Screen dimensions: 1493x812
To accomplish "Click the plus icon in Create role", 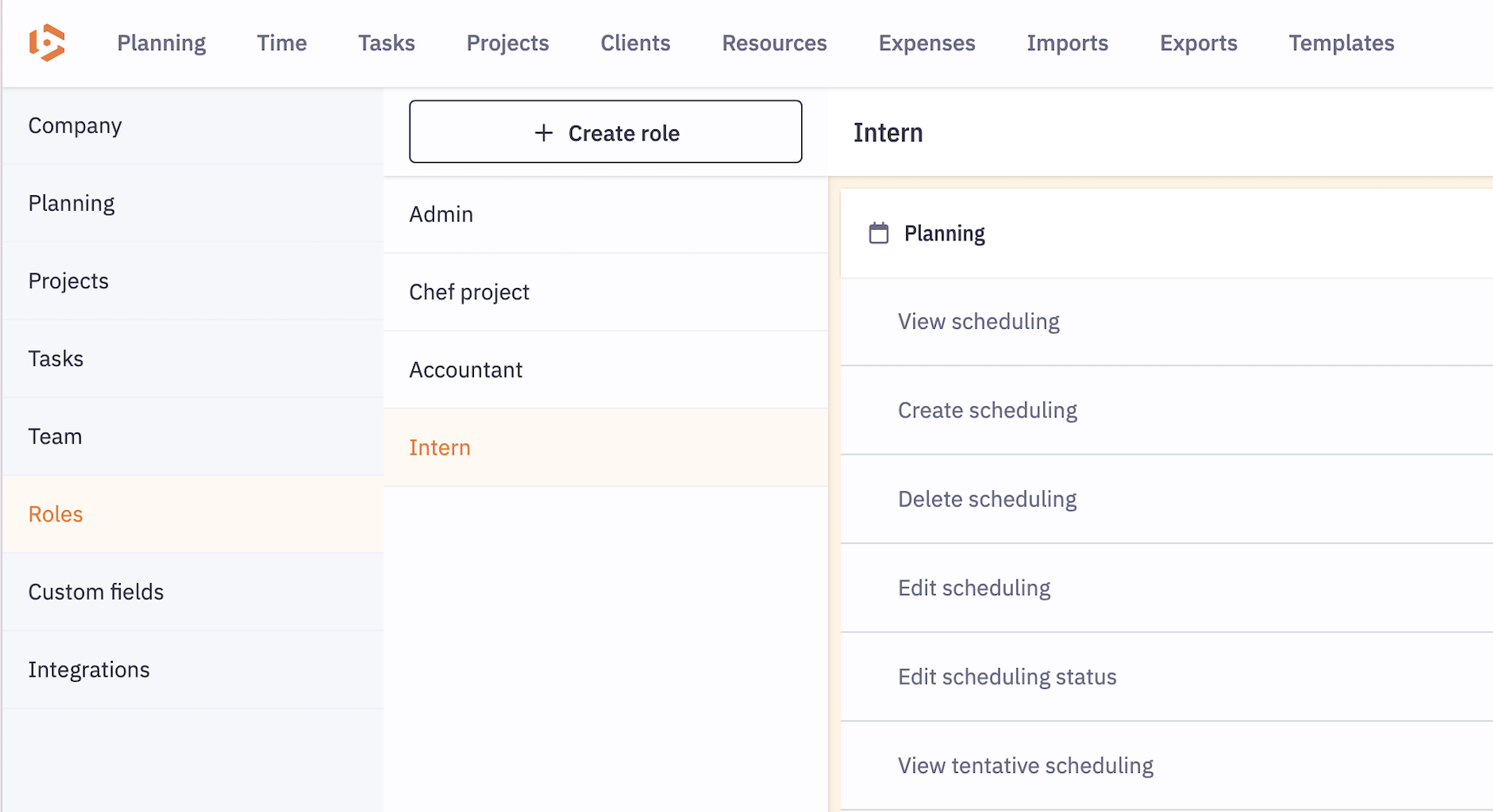I will [543, 133].
